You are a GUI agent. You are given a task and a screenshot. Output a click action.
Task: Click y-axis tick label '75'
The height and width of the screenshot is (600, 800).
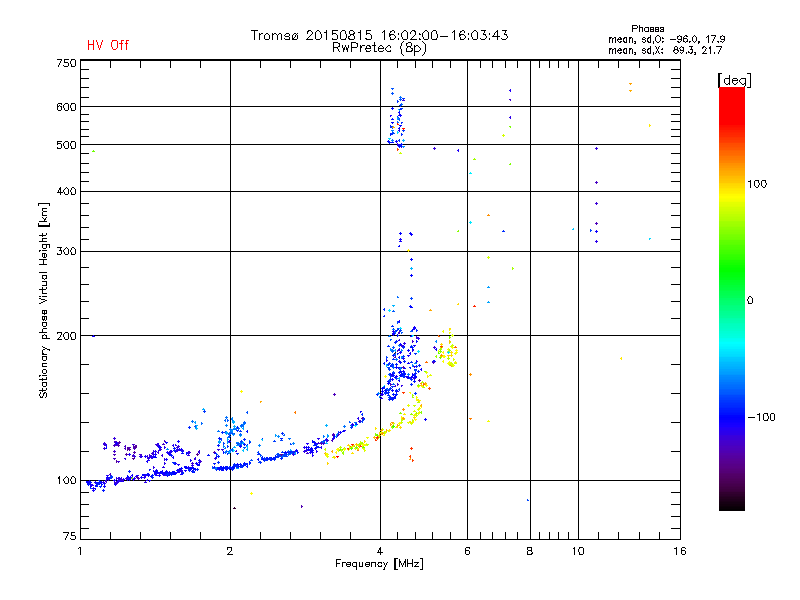70,536
